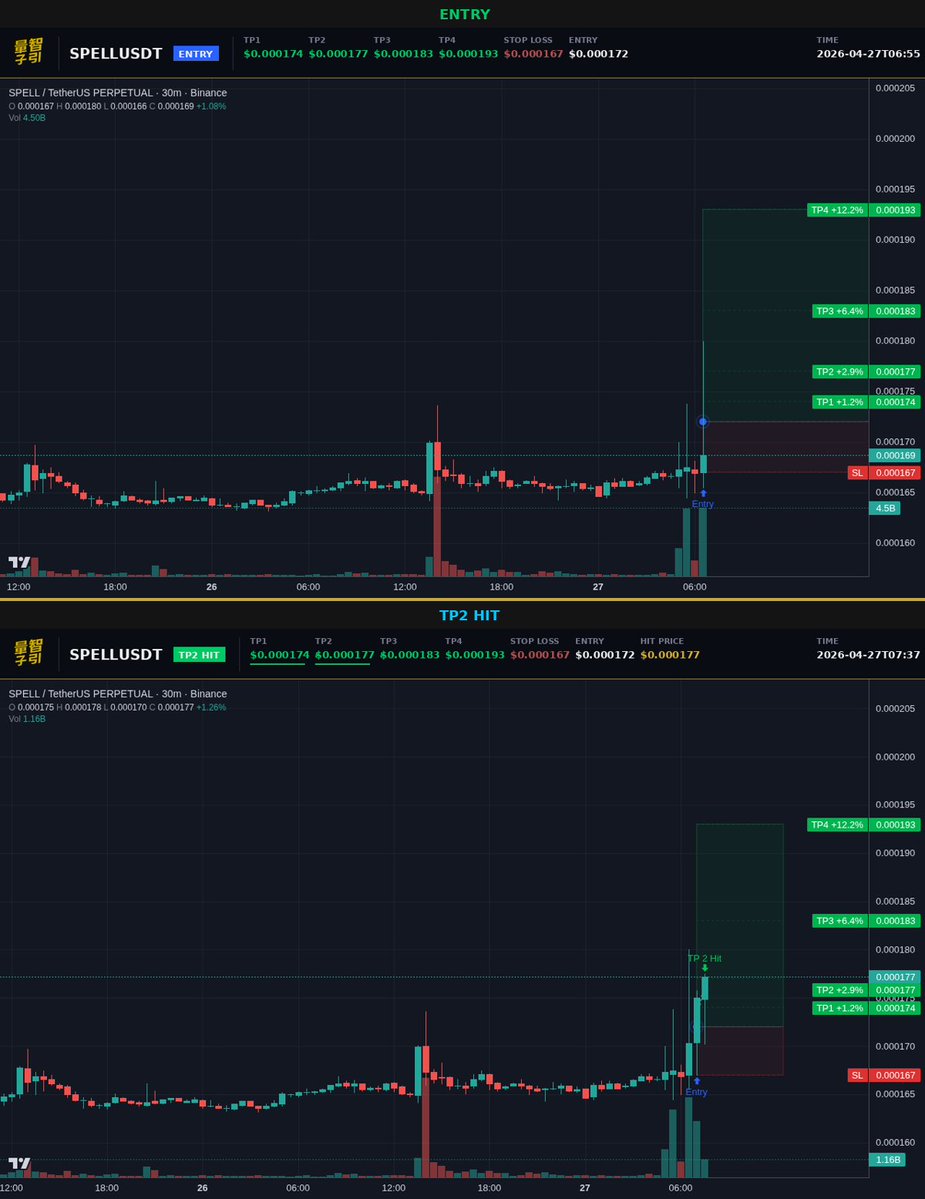Image resolution: width=925 pixels, height=1199 pixels.
Task: Click the 0.000175 mark on the price scale
Action: pyautogui.click(x=898, y=391)
